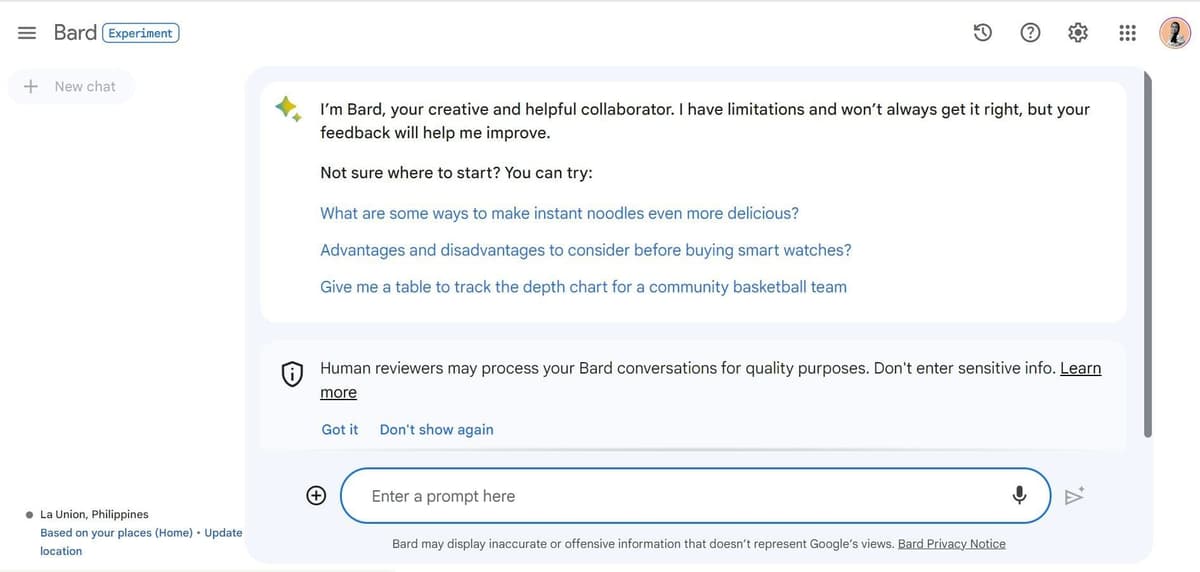This screenshot has height=572, width=1200.
Task: Activate the microphone voice input
Action: (1019, 495)
